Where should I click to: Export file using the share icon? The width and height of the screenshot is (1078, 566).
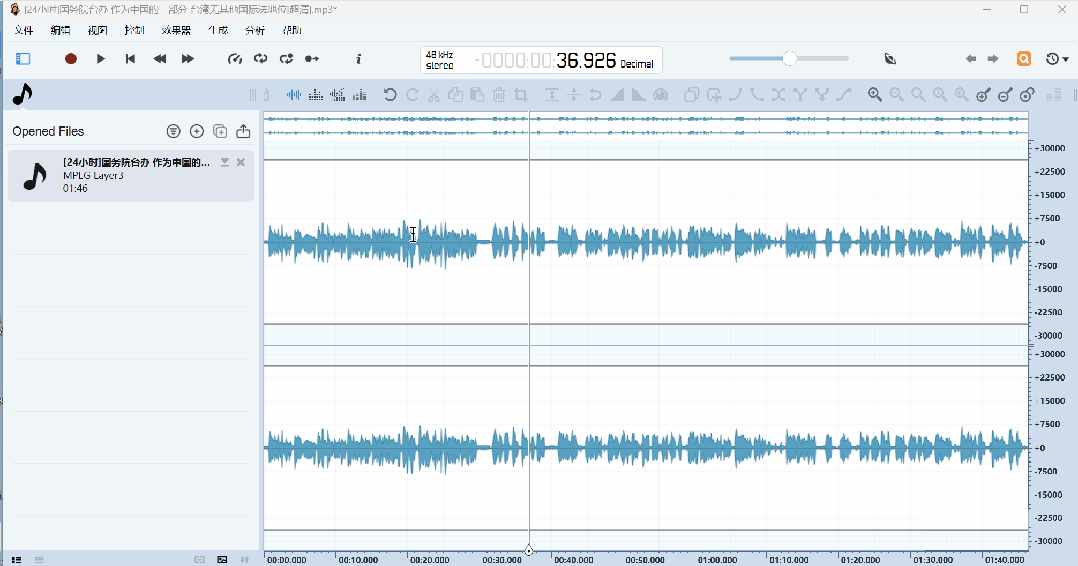click(243, 131)
